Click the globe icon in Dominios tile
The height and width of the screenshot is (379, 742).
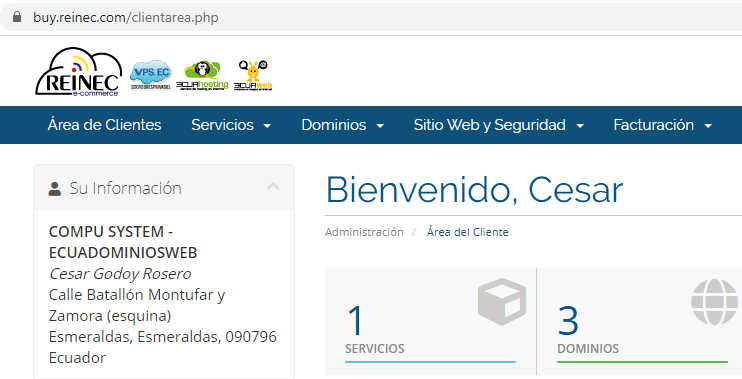[x=715, y=302]
